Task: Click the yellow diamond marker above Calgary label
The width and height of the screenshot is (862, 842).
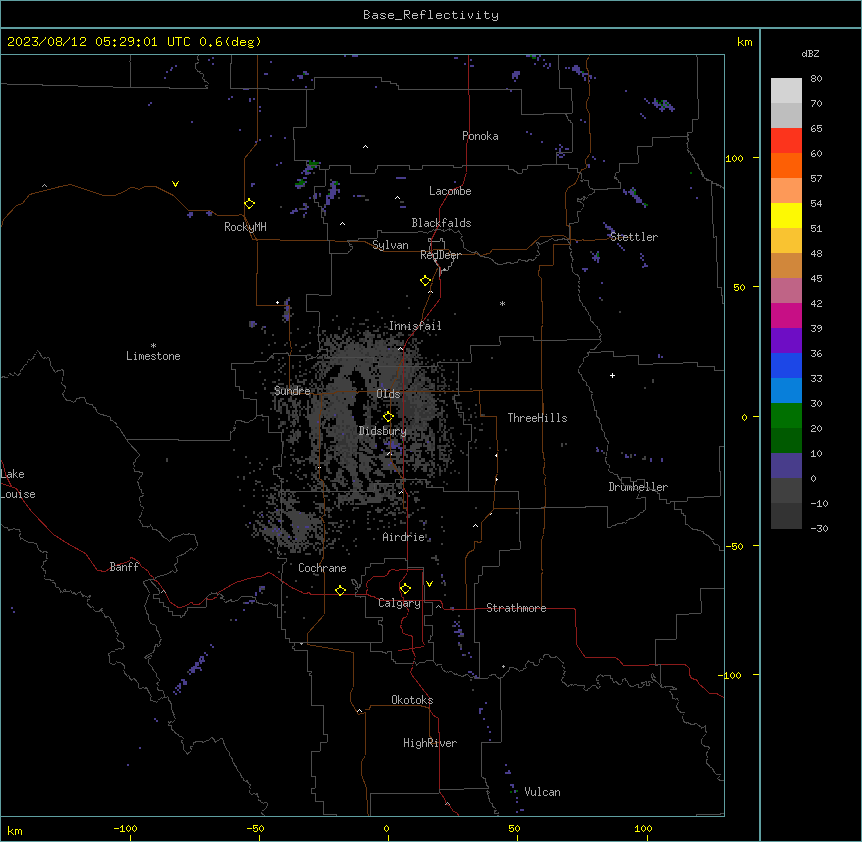Action: coord(405,589)
